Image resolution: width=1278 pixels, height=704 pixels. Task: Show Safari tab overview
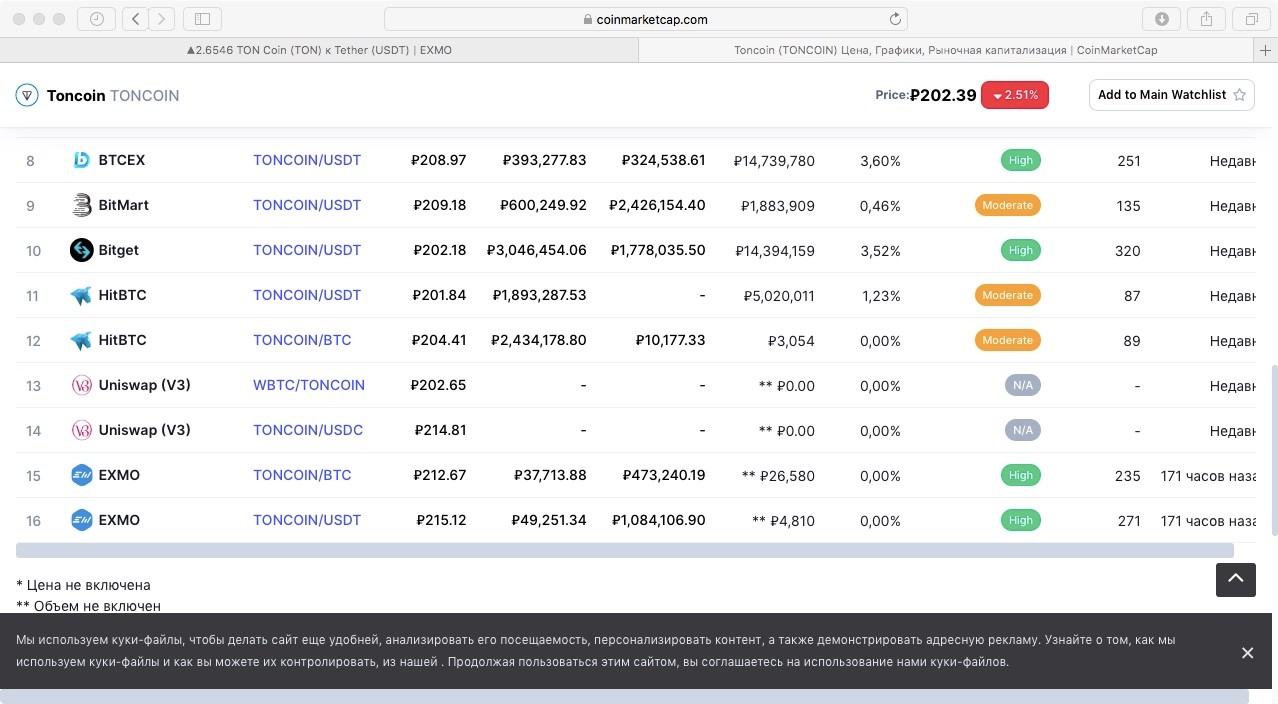(1252, 19)
